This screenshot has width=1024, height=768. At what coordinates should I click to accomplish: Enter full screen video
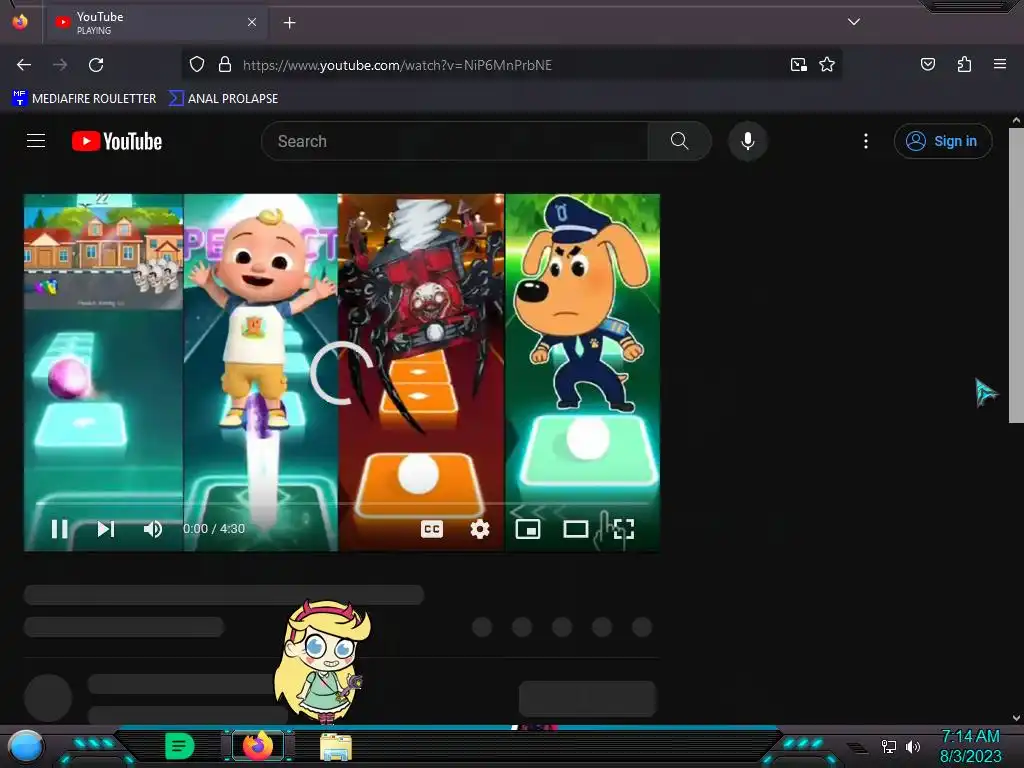point(624,529)
